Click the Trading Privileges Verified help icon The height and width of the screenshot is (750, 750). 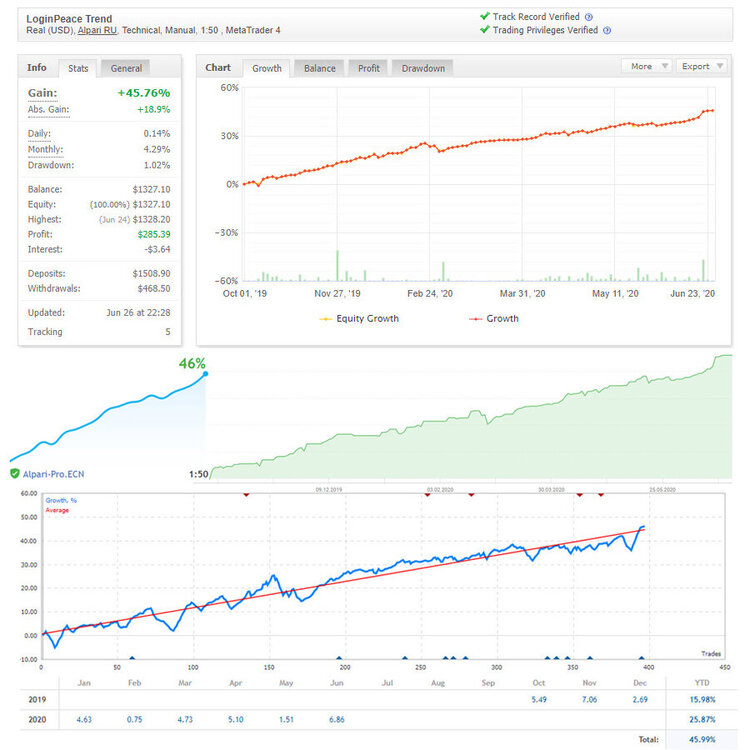[x=607, y=31]
